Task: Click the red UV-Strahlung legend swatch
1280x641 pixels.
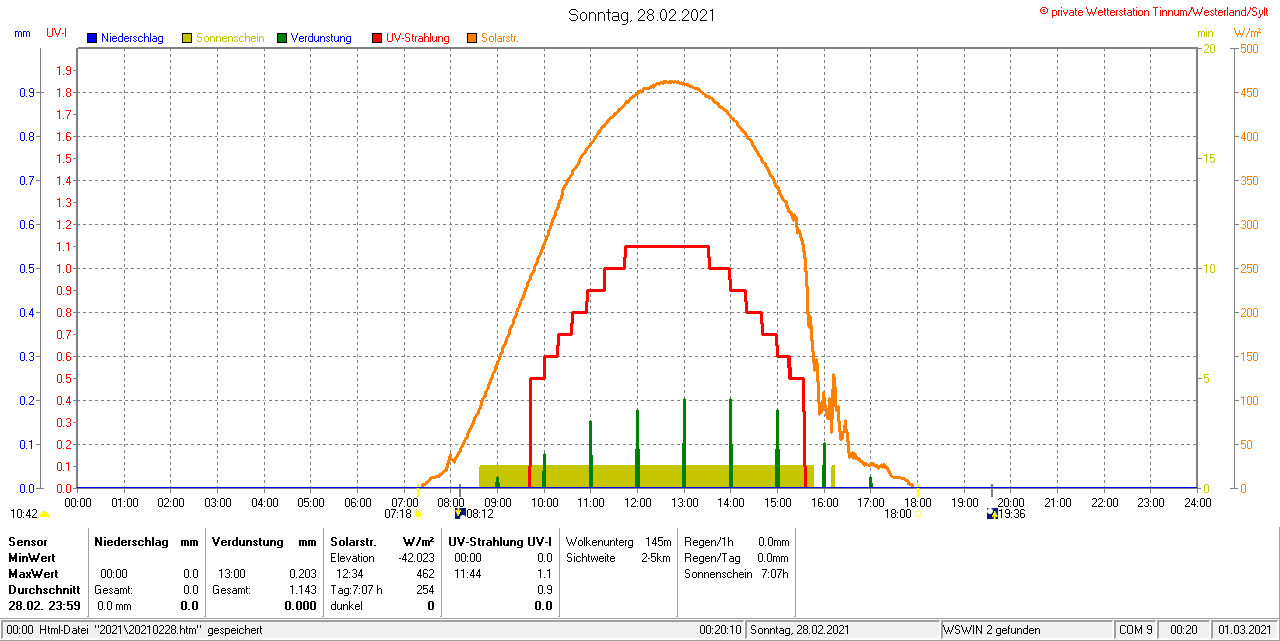Action: tap(377, 38)
